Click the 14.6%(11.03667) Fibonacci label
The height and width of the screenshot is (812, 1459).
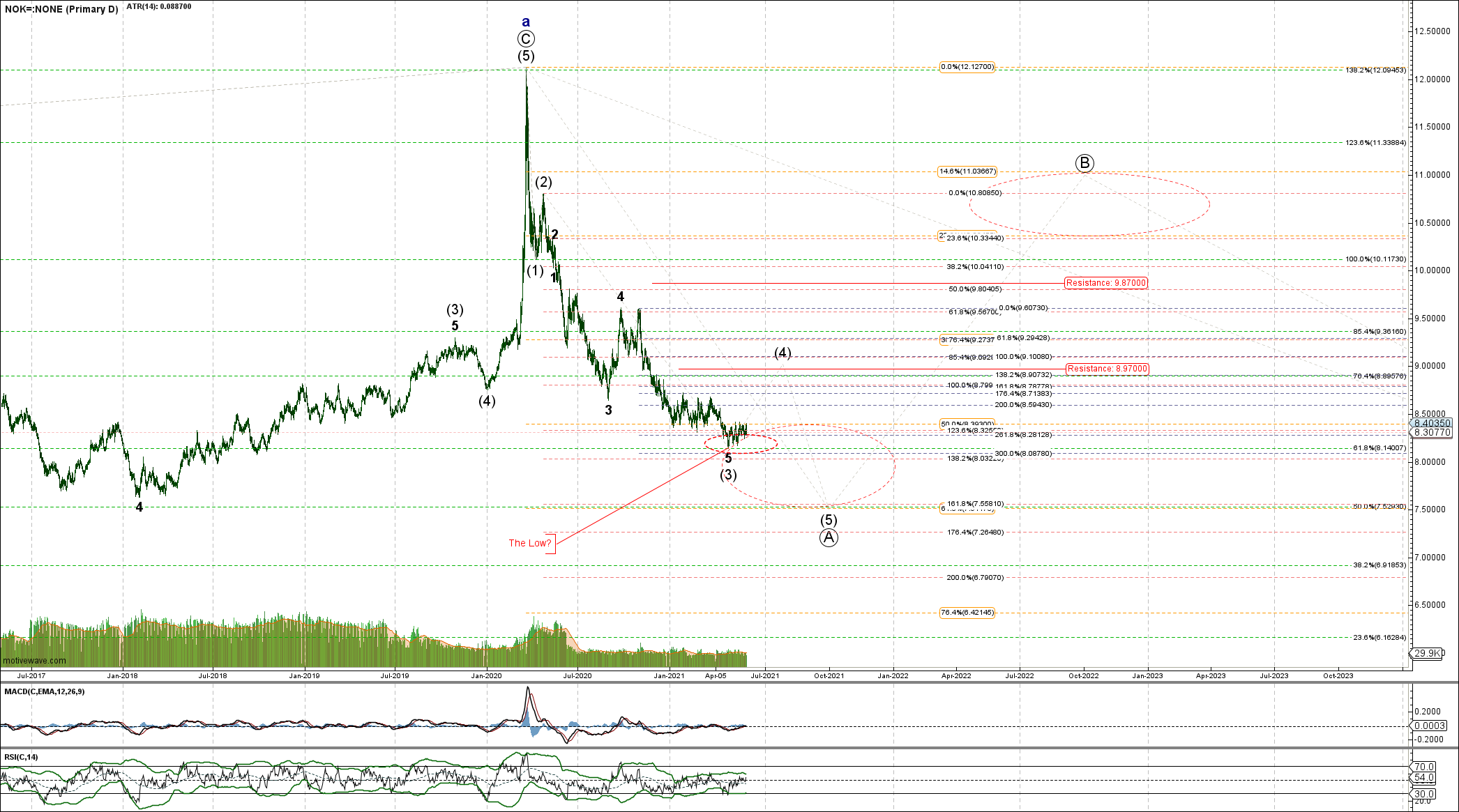967,171
